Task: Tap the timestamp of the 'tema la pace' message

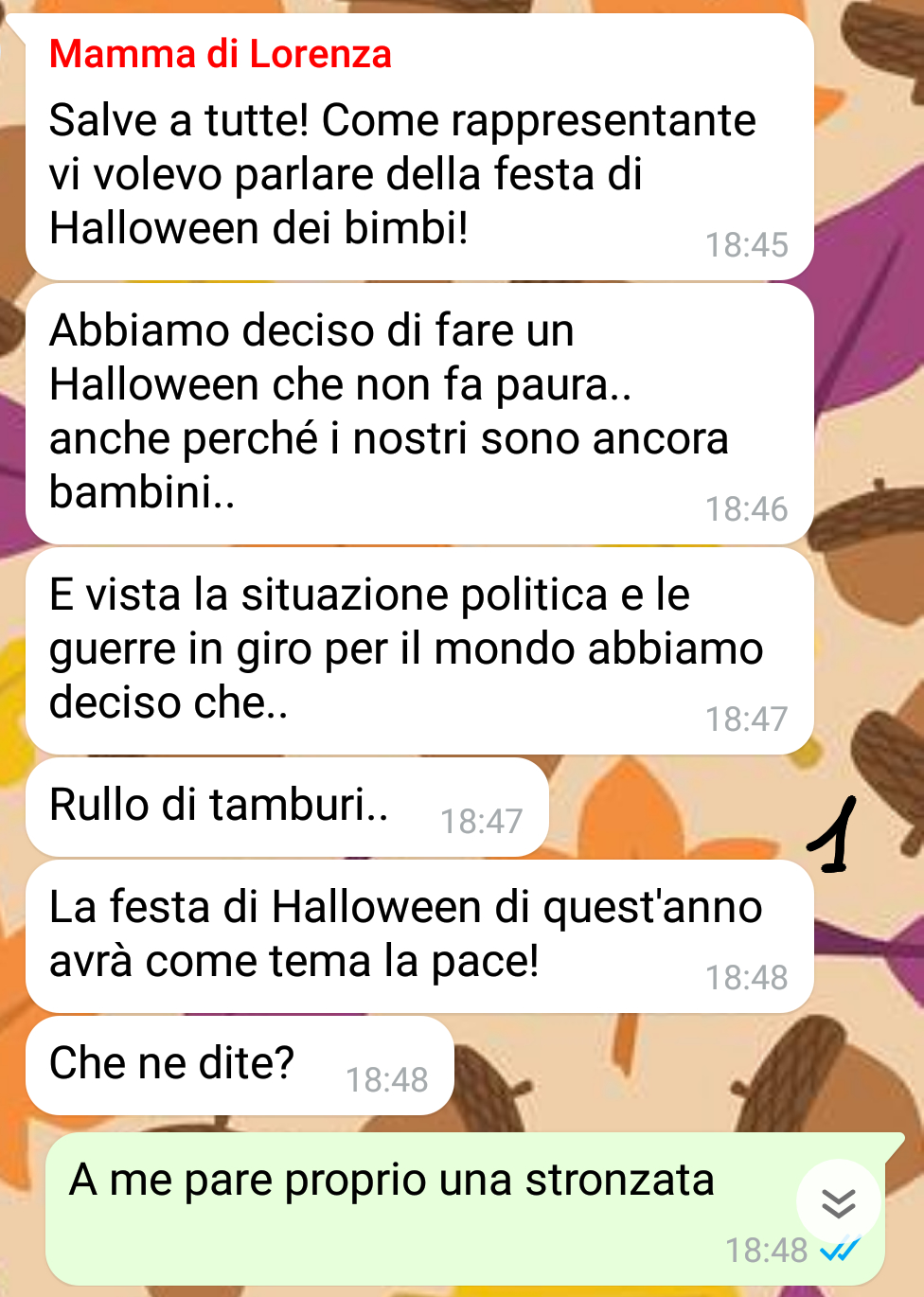Action: pyautogui.click(x=746, y=977)
